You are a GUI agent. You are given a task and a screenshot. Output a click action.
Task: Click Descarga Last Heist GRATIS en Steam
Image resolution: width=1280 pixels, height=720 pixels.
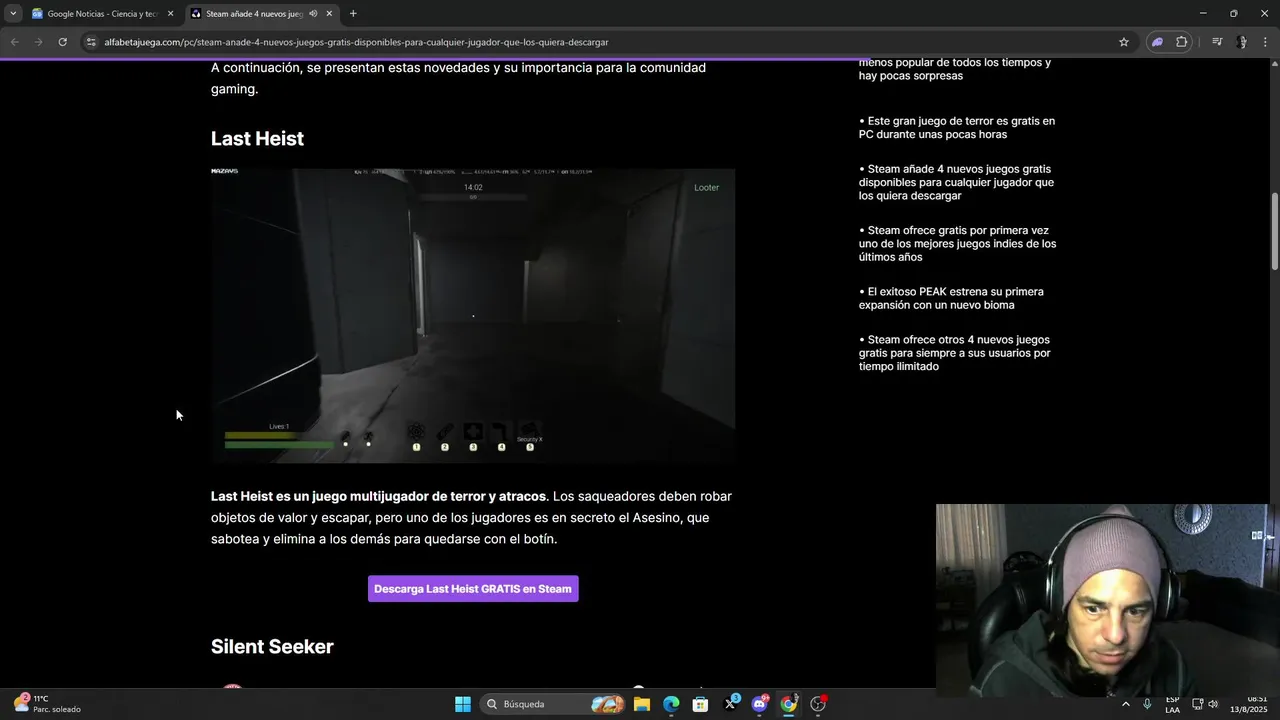473,589
